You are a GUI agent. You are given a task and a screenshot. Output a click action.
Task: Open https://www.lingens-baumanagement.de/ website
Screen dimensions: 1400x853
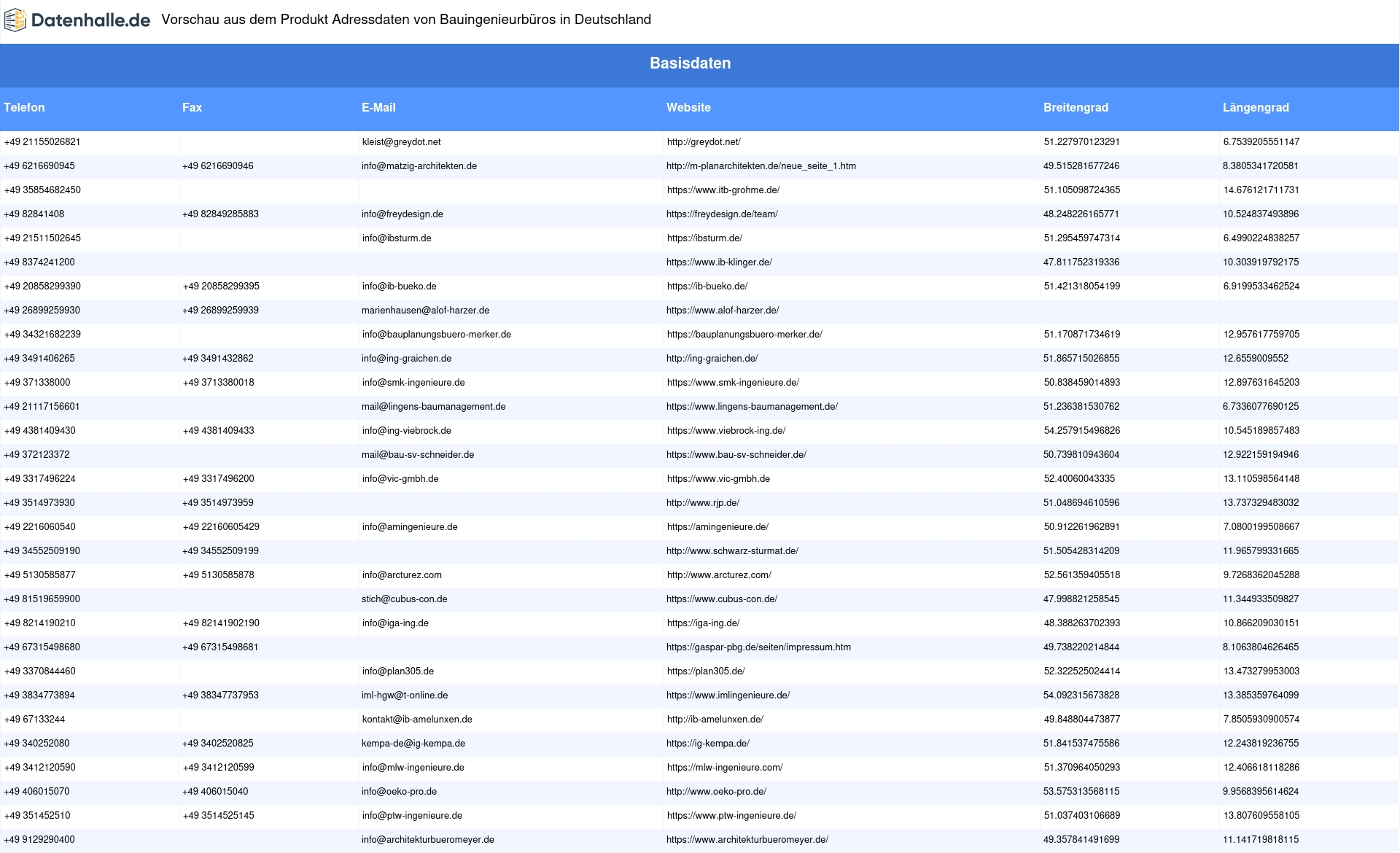click(752, 407)
